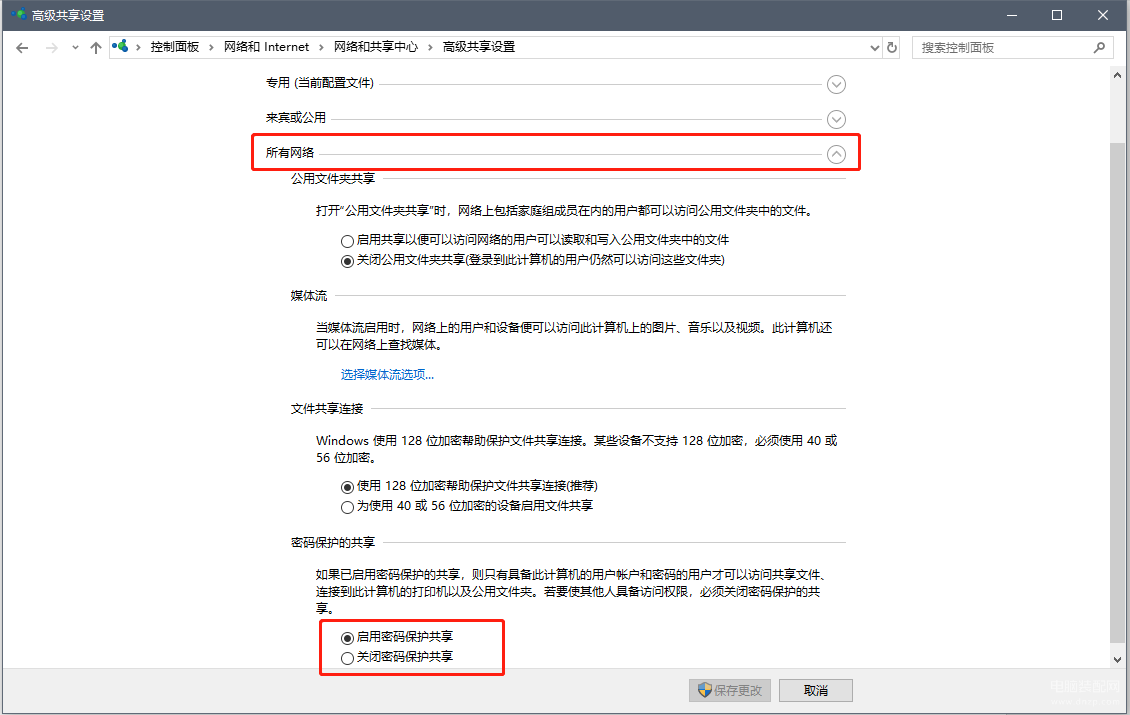Click the 媒体流 heading
The image size is (1130, 715).
pyautogui.click(x=308, y=296)
